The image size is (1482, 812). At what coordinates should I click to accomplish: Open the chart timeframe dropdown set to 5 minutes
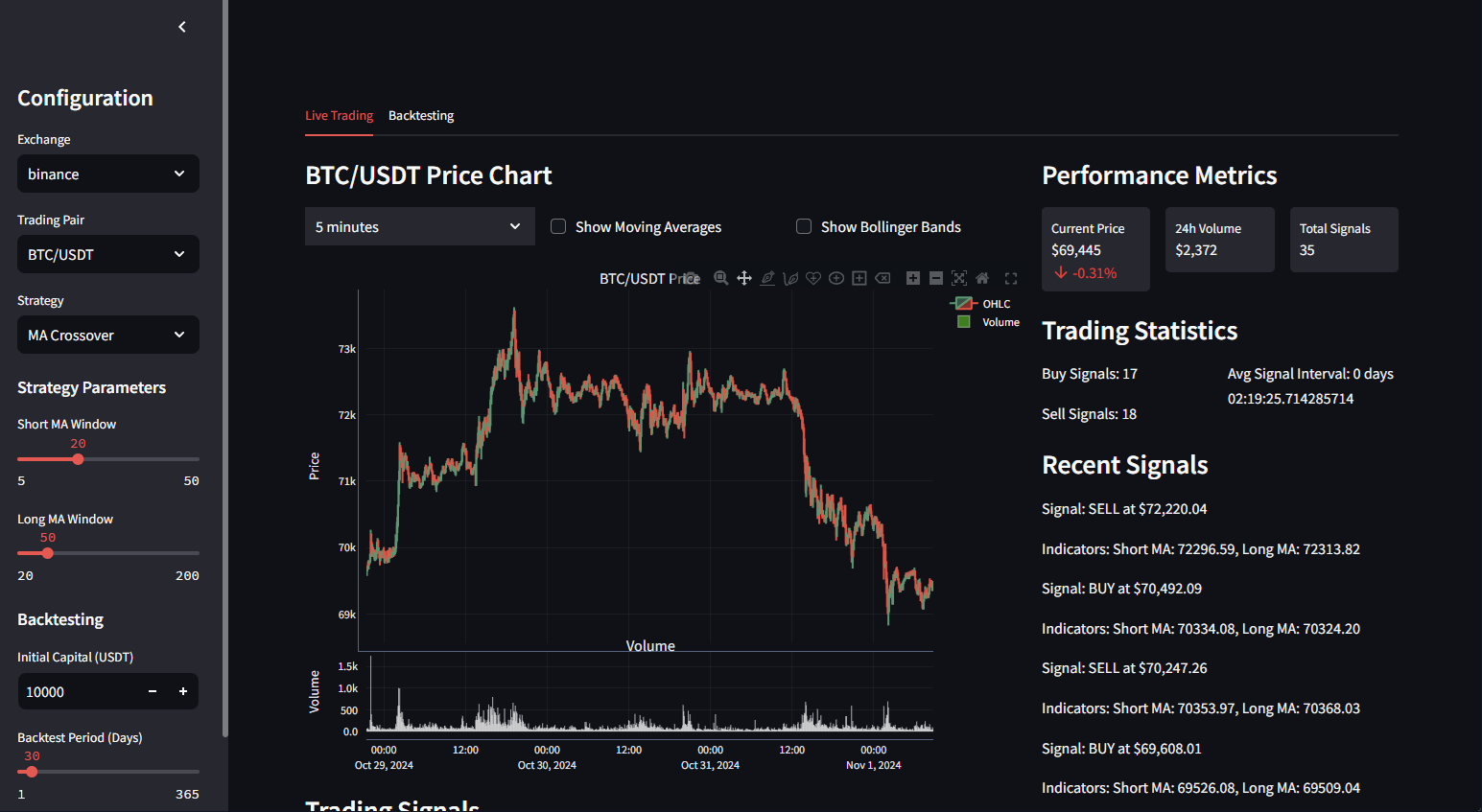click(x=419, y=226)
